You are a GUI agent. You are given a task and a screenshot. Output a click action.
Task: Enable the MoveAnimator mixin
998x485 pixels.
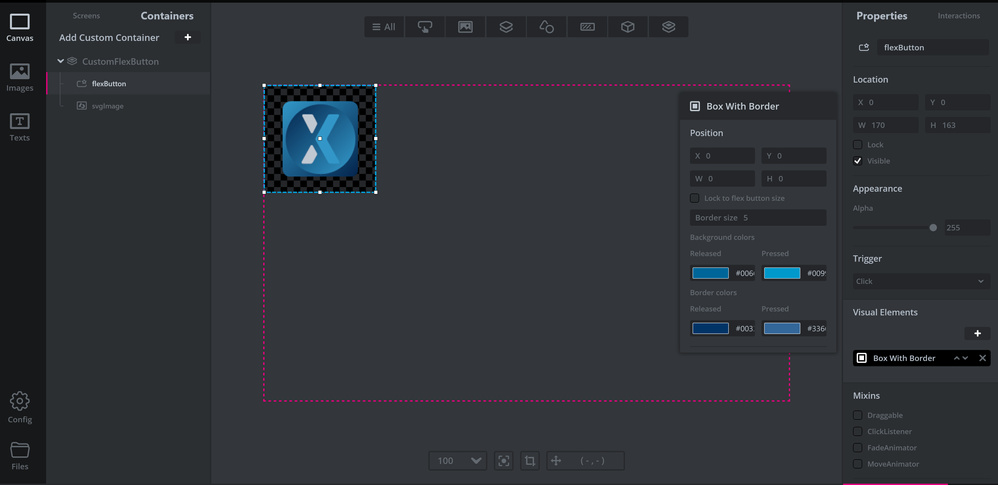click(x=858, y=464)
